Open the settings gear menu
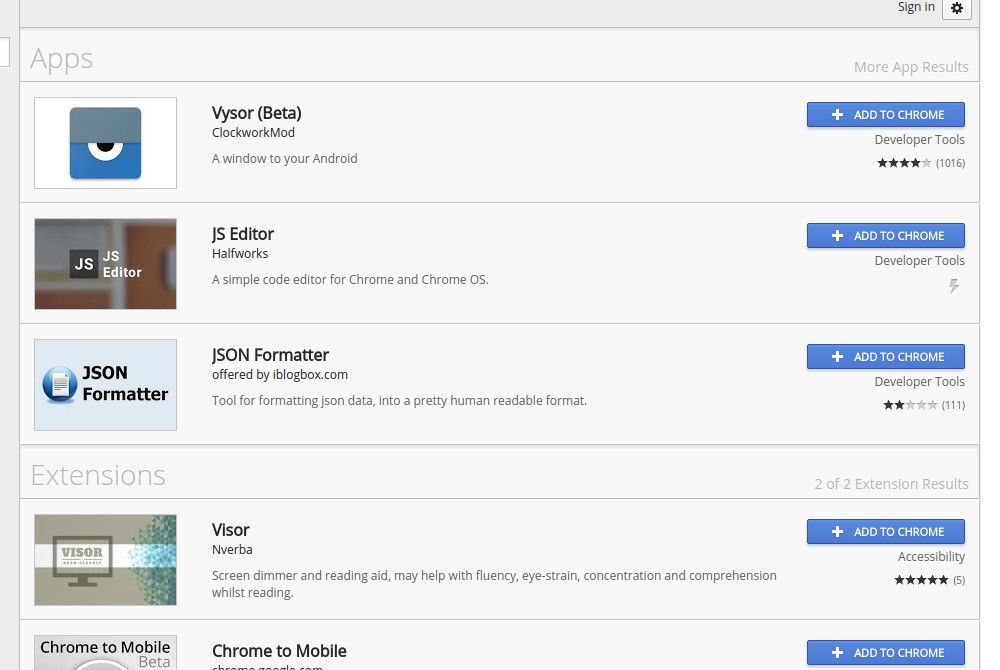1000x670 pixels. [x=957, y=8]
